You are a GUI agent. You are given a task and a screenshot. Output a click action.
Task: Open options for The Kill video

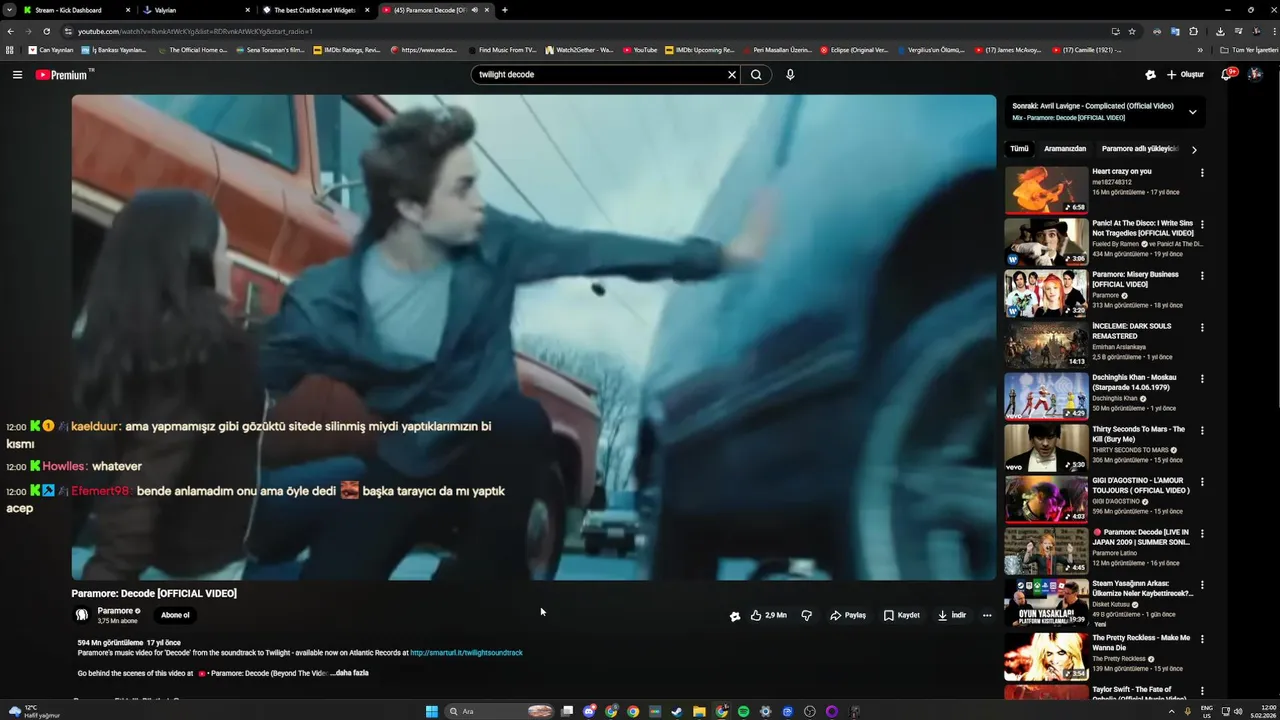[1202, 430]
